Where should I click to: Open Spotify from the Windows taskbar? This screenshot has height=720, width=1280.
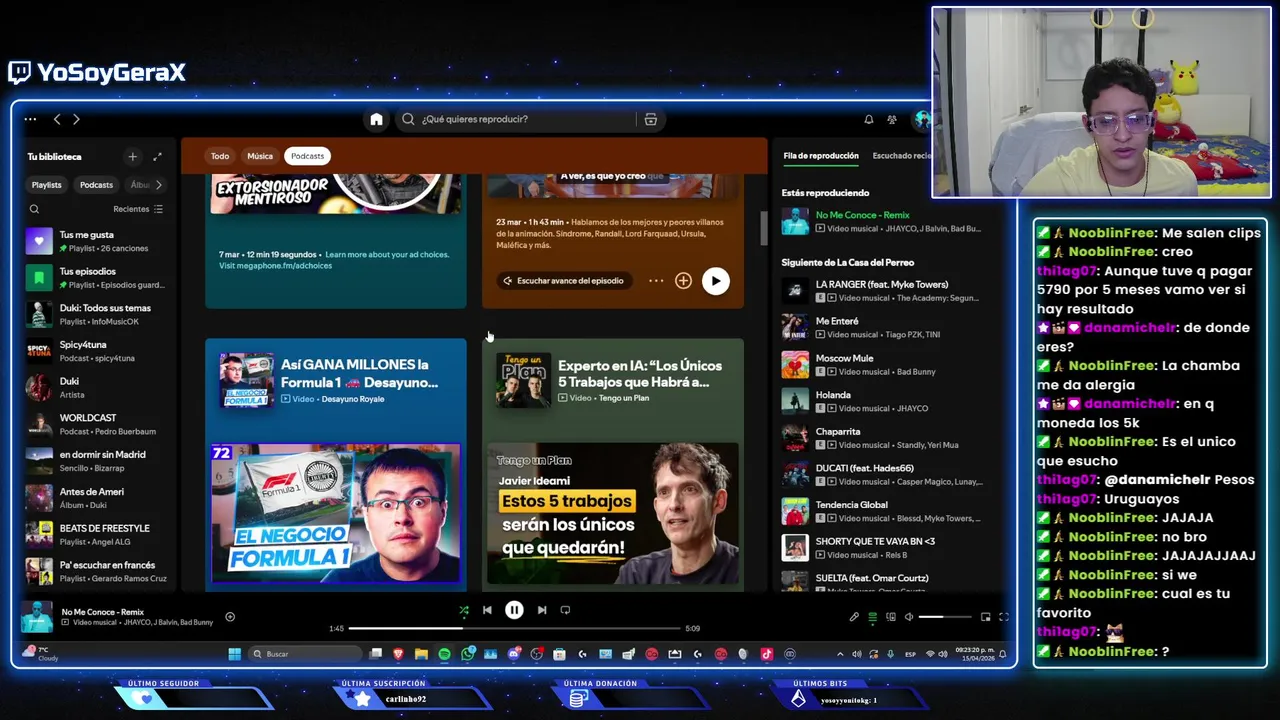[x=445, y=654]
